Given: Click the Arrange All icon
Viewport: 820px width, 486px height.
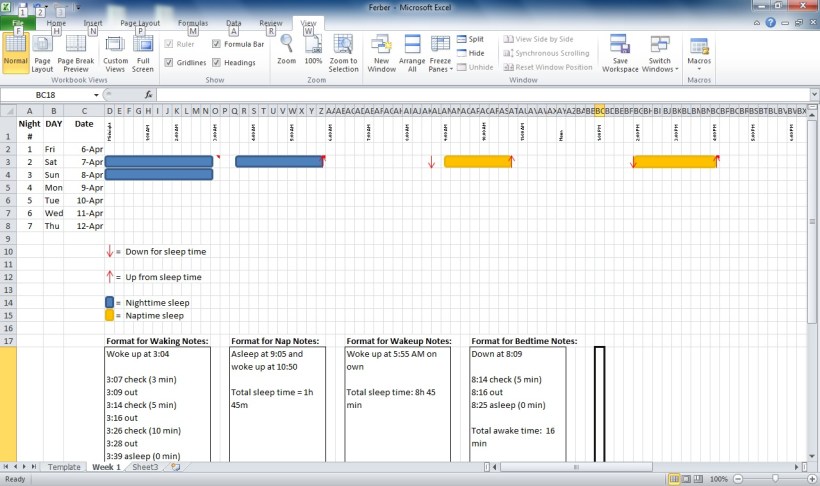Looking at the screenshot, I should pyautogui.click(x=411, y=51).
